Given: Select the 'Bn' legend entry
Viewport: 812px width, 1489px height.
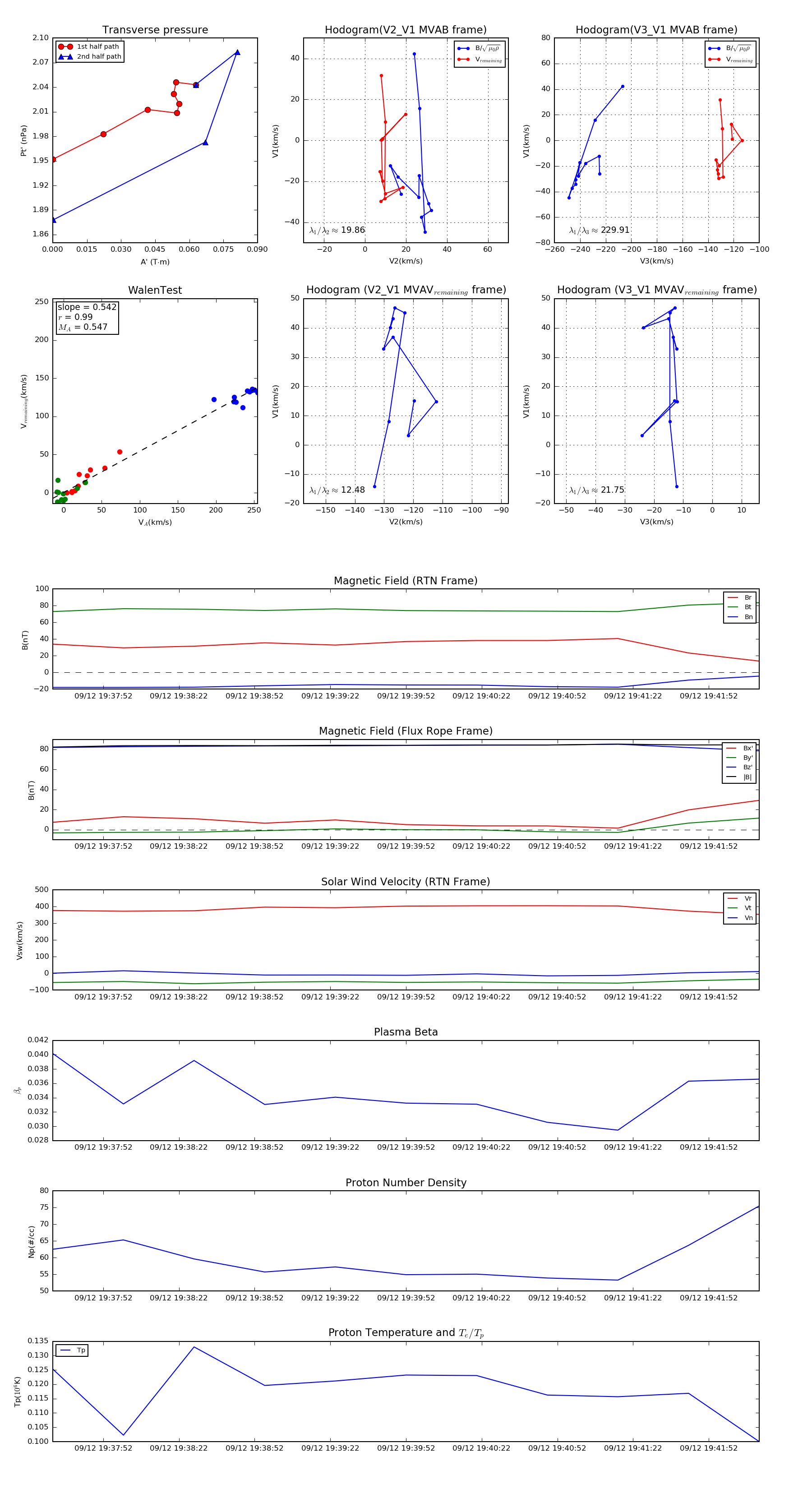Looking at the screenshot, I should point(740,617).
